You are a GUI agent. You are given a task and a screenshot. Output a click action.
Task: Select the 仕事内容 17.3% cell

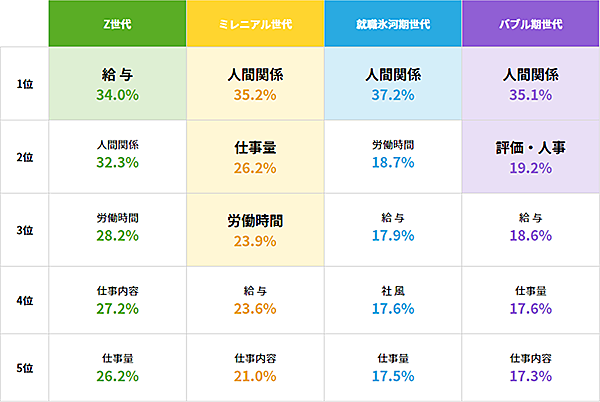530,367
